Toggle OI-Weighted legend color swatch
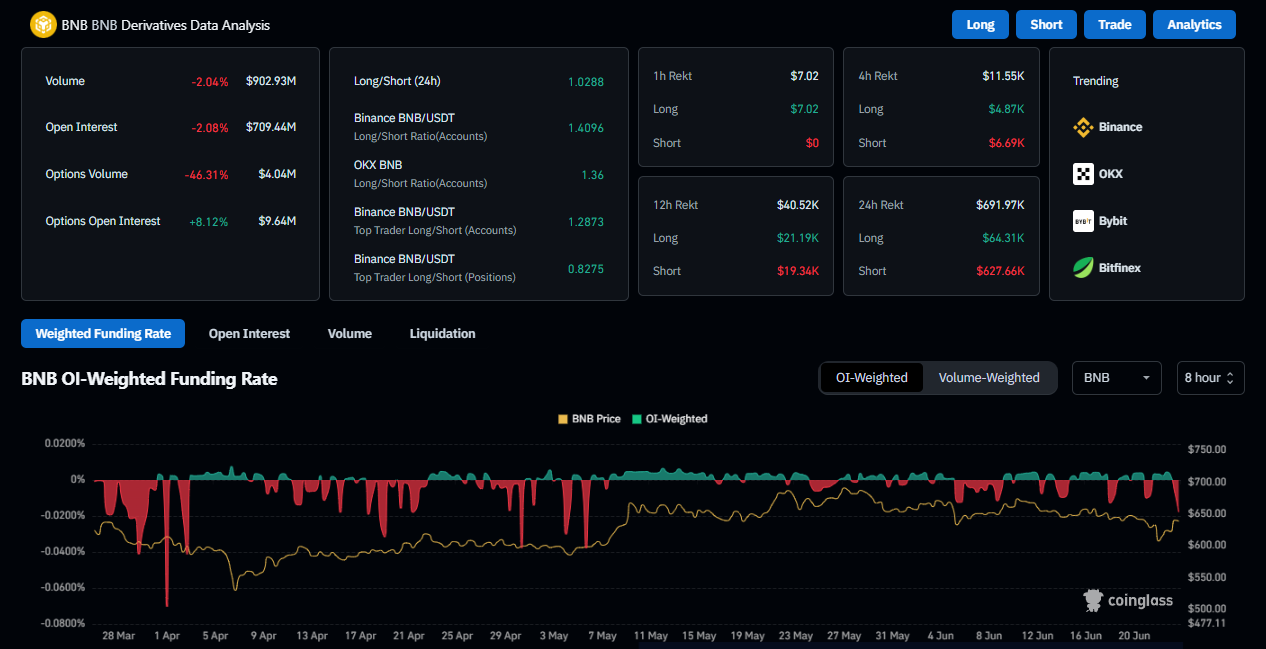The width and height of the screenshot is (1266, 649). coord(637,419)
